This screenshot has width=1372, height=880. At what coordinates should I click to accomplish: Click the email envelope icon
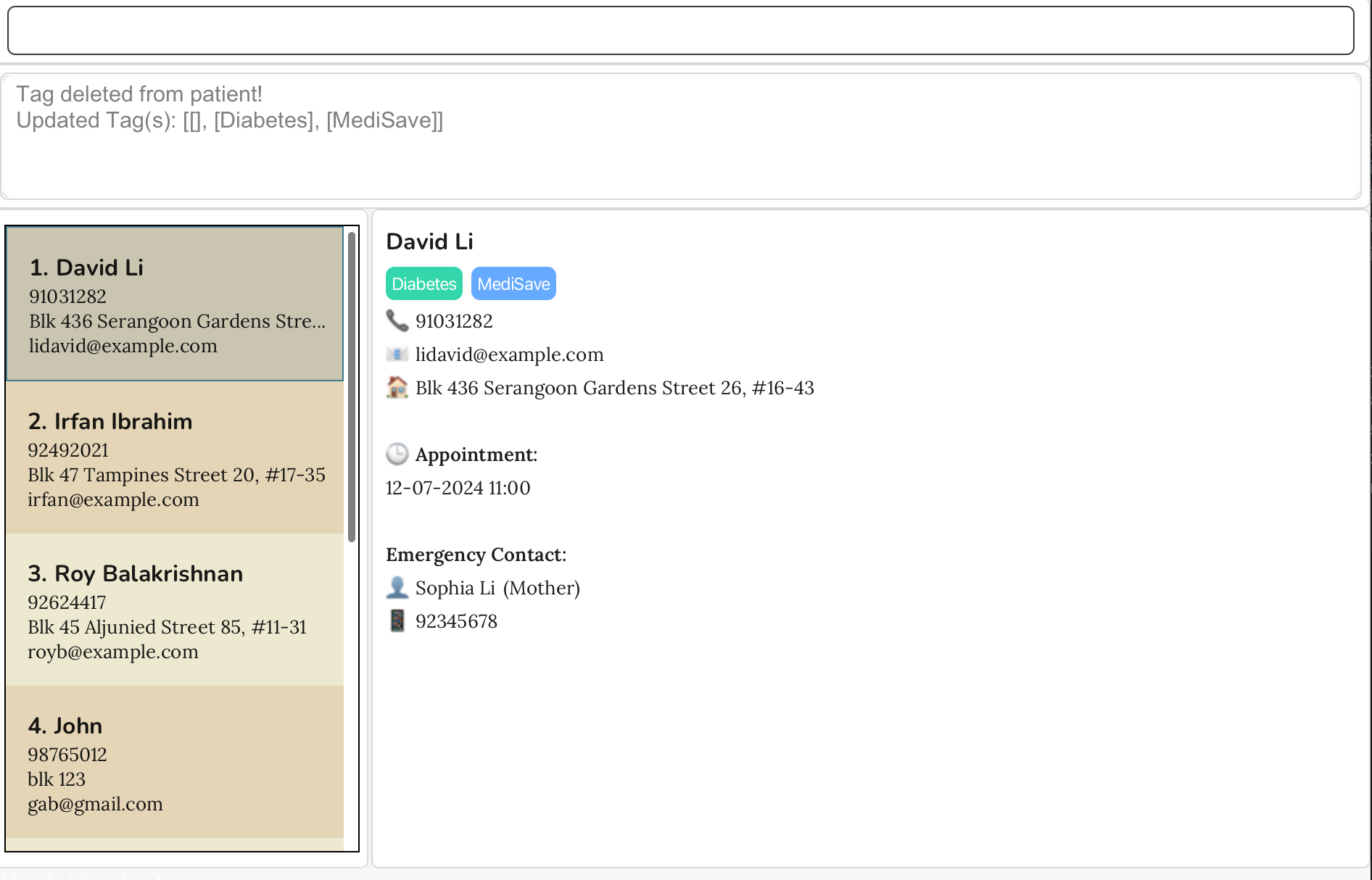397,354
